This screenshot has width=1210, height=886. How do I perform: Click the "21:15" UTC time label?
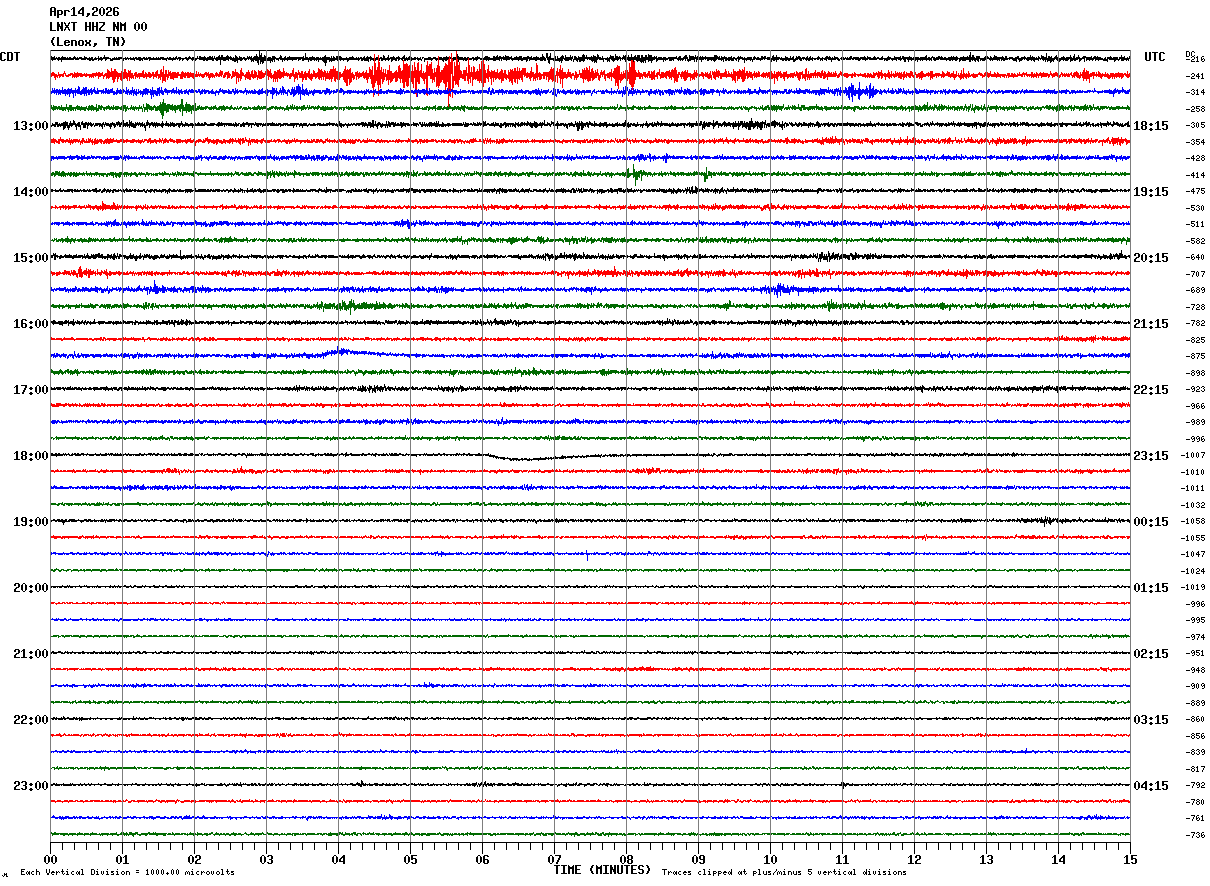click(x=1151, y=324)
